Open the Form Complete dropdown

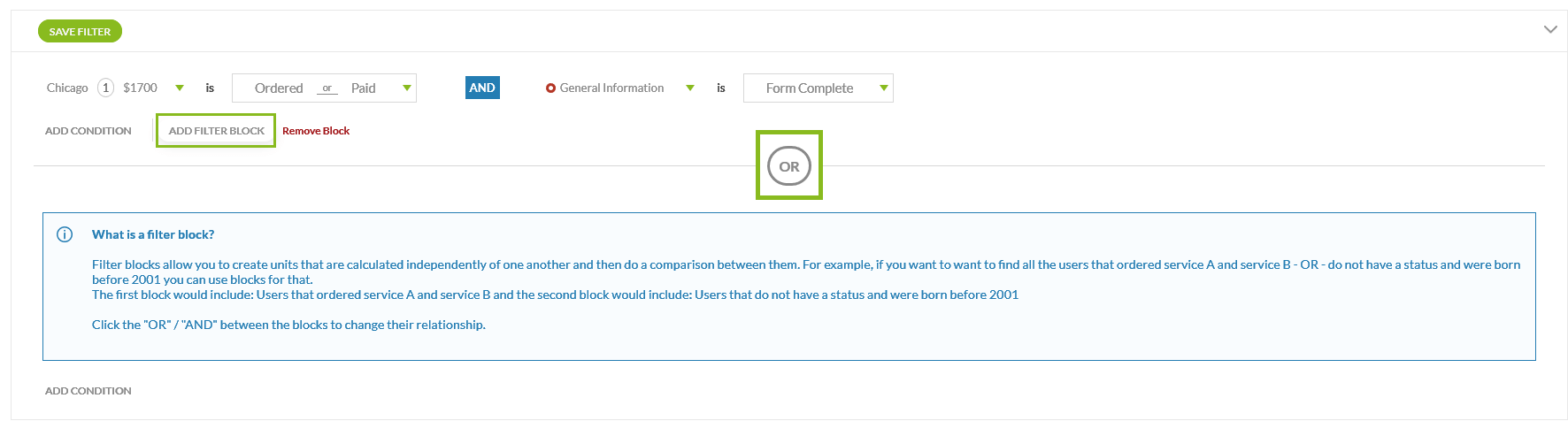pyautogui.click(x=819, y=88)
